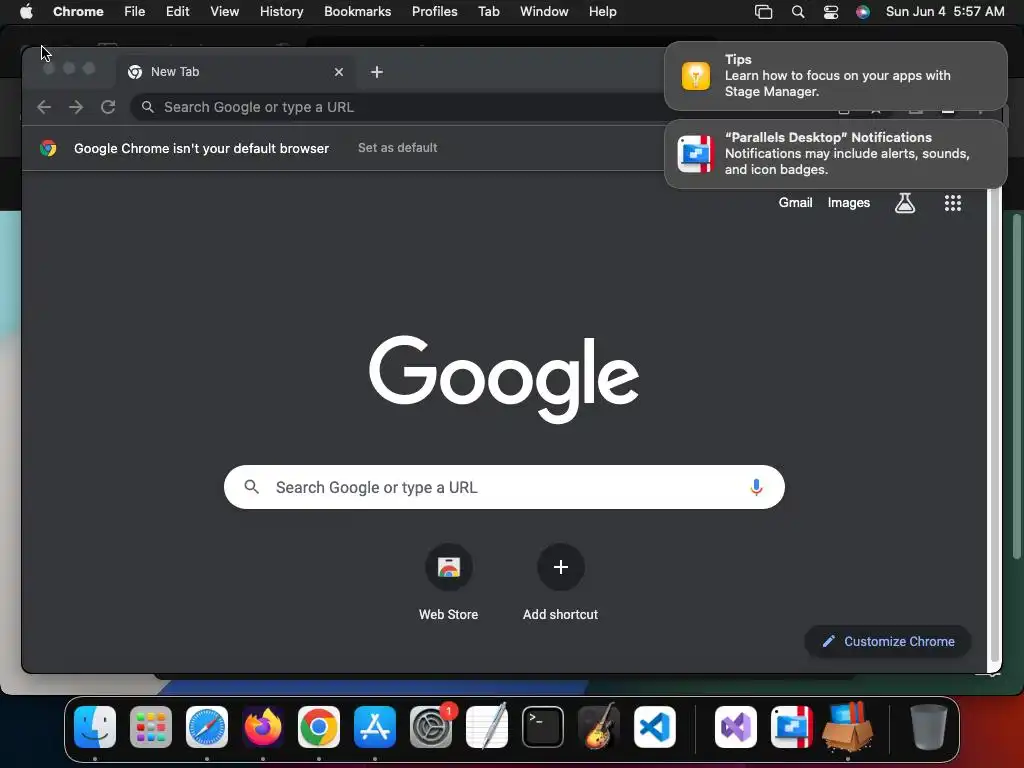Open the Edit menu

tap(178, 12)
